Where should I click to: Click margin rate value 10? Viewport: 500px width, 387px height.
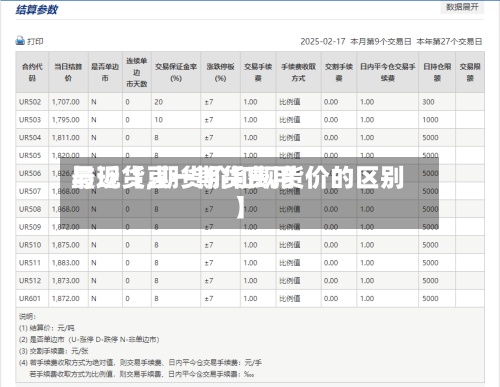[159, 120]
